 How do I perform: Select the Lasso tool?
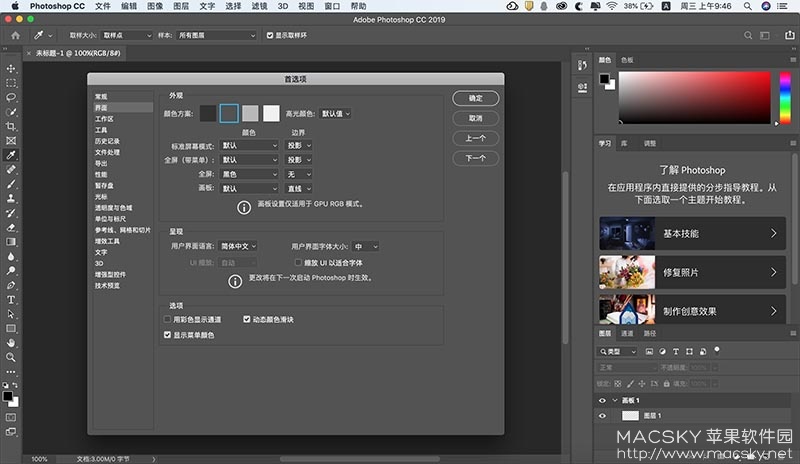point(11,97)
